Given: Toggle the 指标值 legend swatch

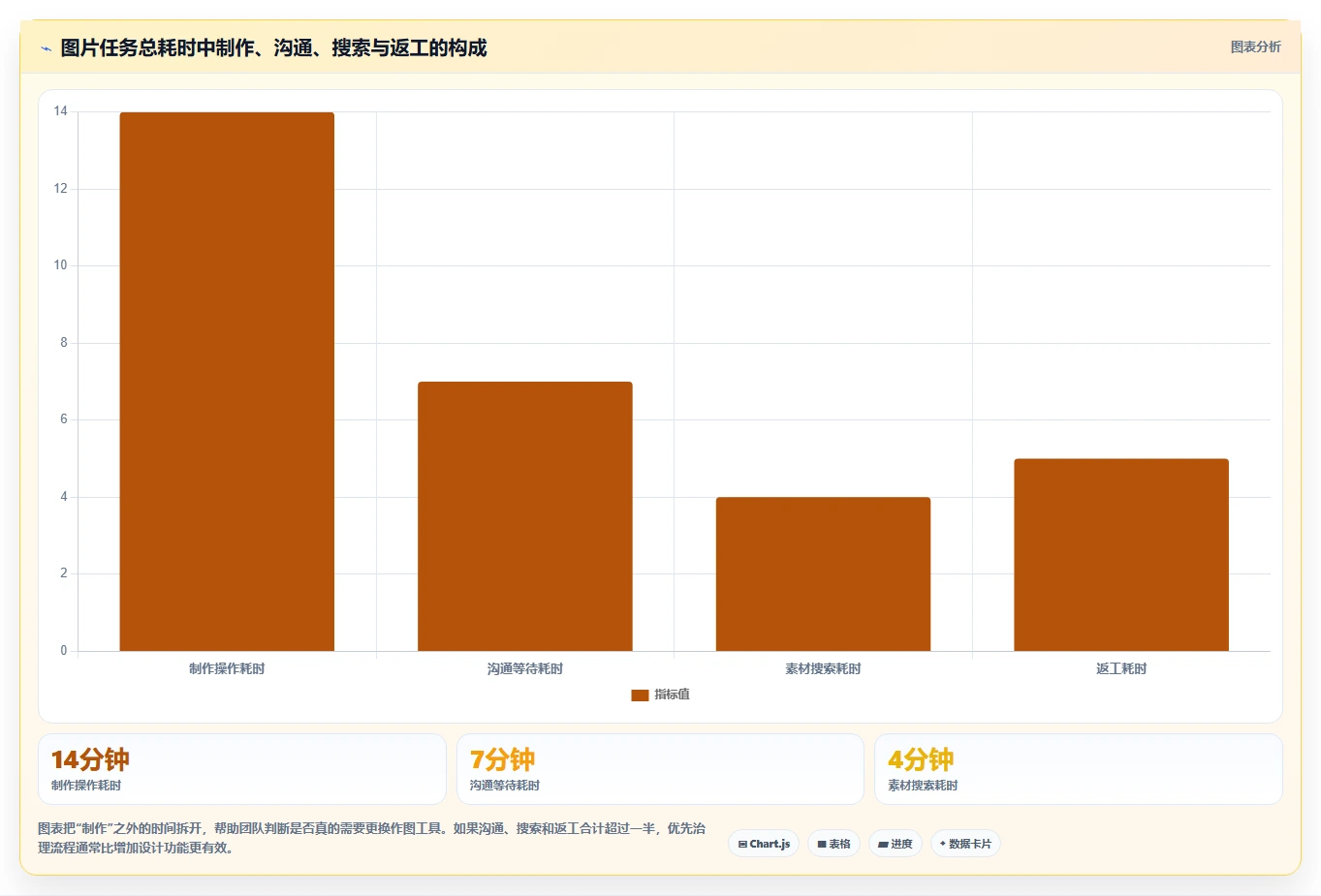Looking at the screenshot, I should (x=640, y=695).
